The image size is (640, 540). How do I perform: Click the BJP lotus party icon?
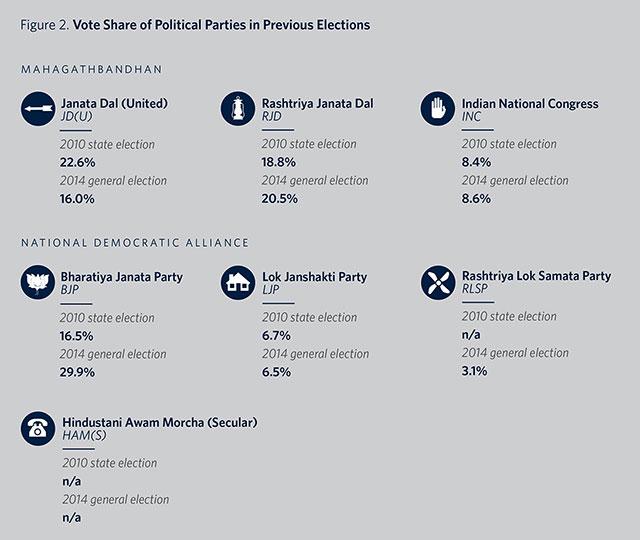[x=38, y=282]
